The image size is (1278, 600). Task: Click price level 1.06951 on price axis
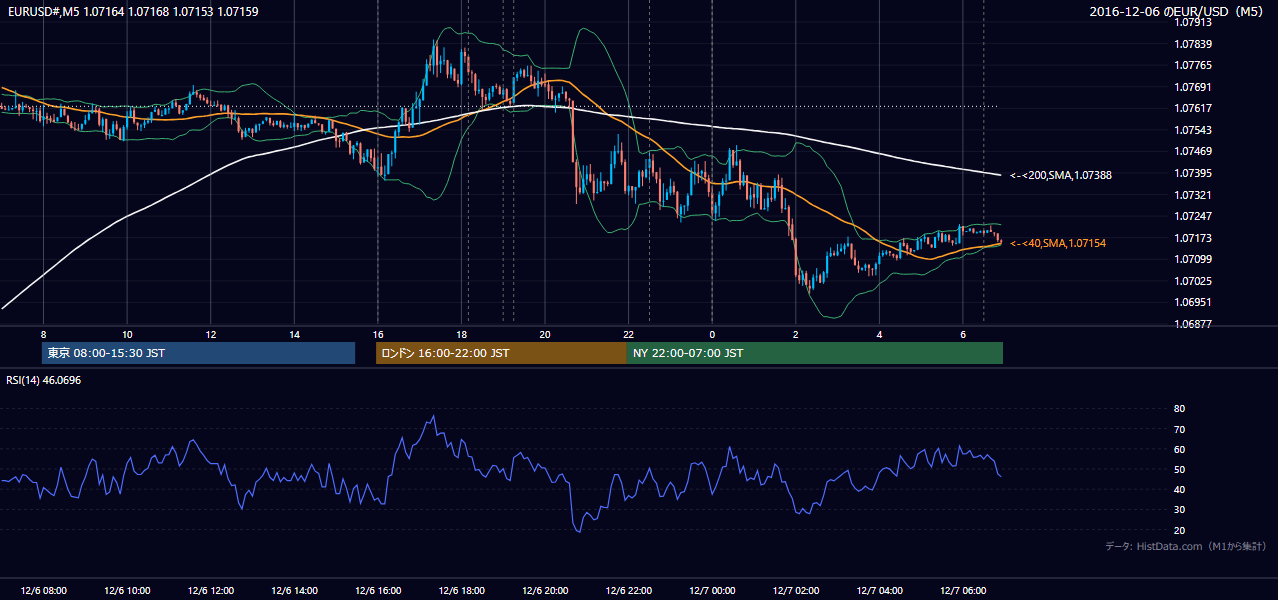point(1194,302)
